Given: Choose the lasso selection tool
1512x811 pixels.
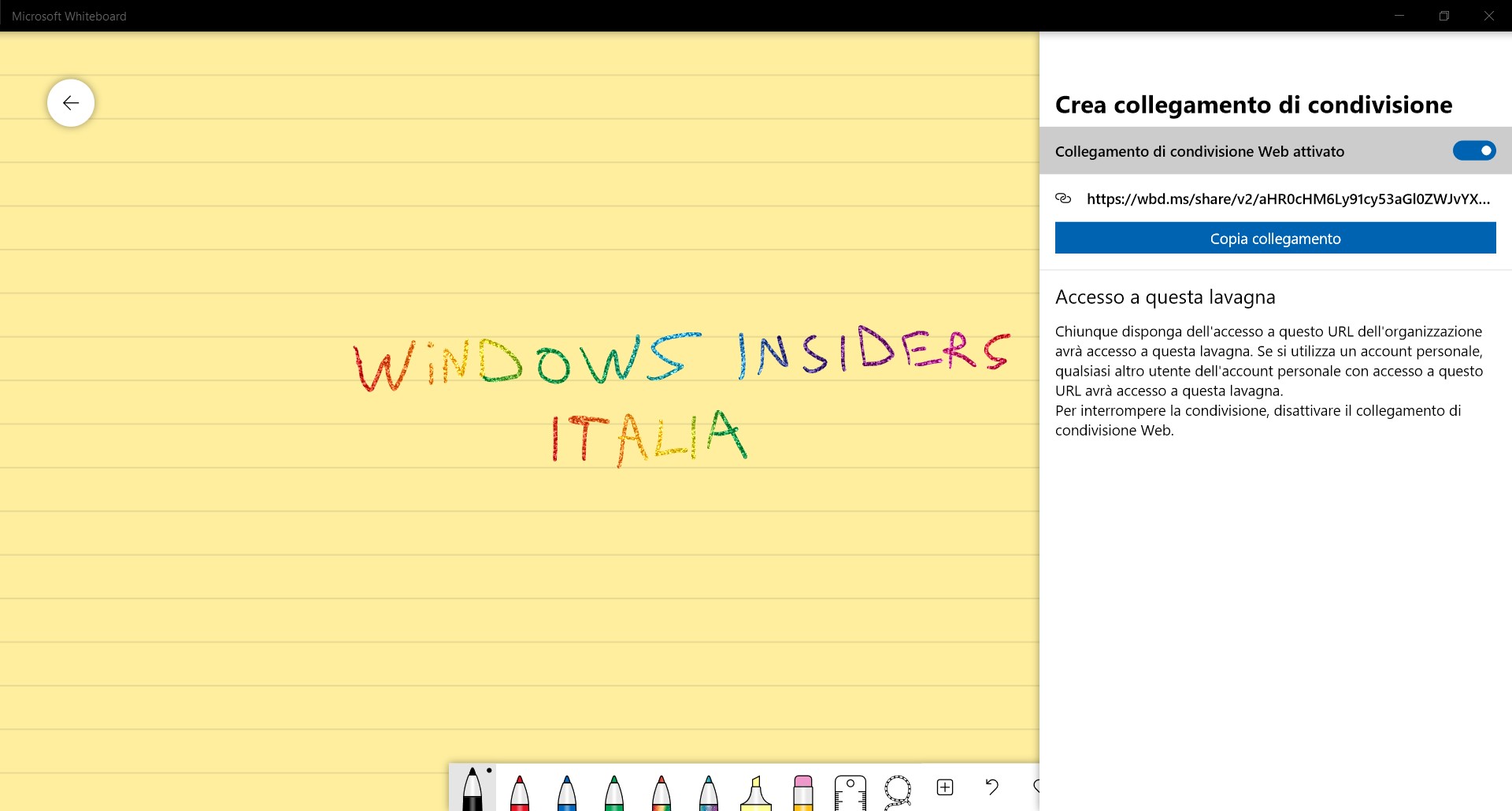Looking at the screenshot, I should tap(898, 791).
